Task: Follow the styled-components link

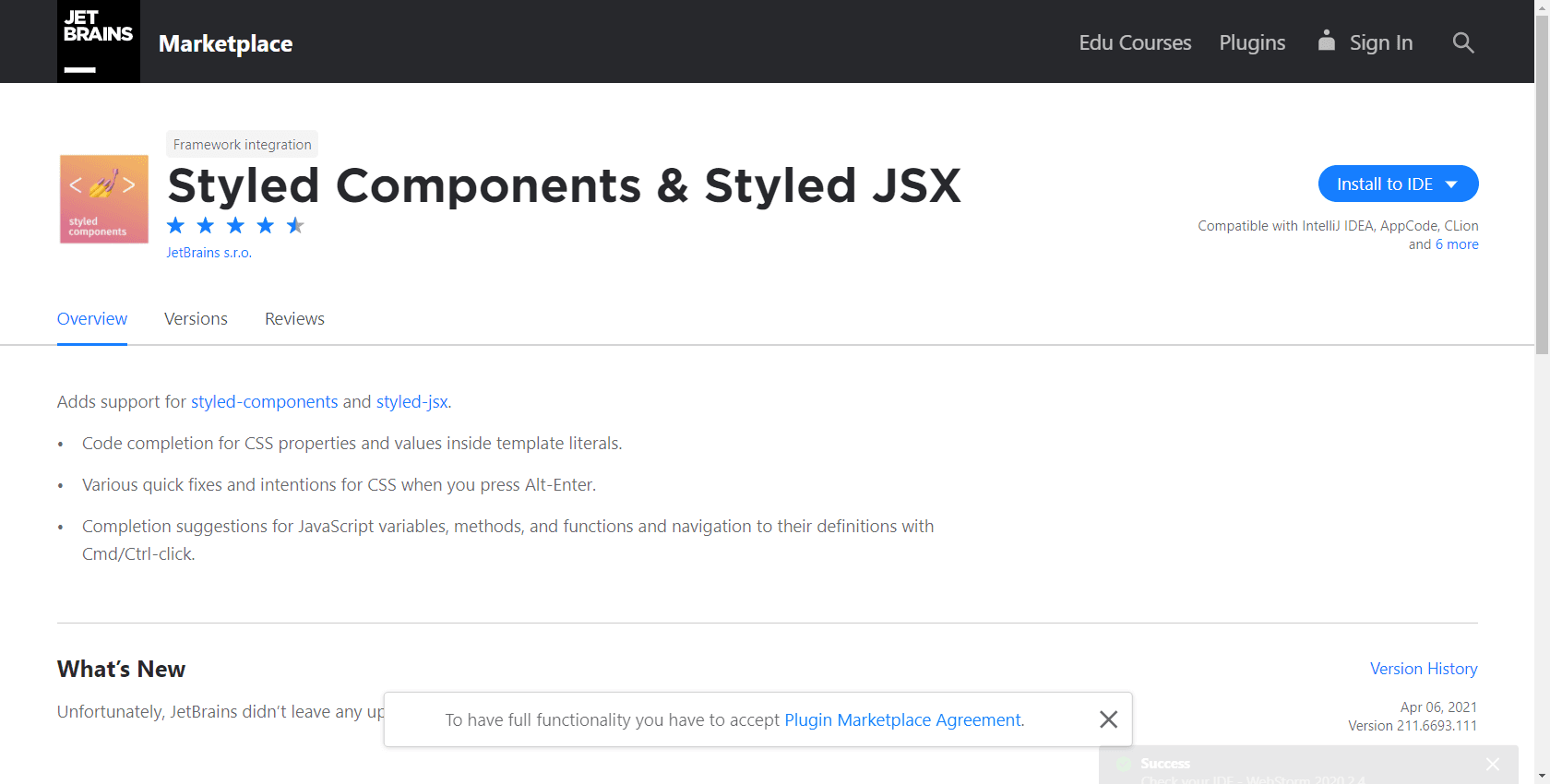Action: point(264,402)
